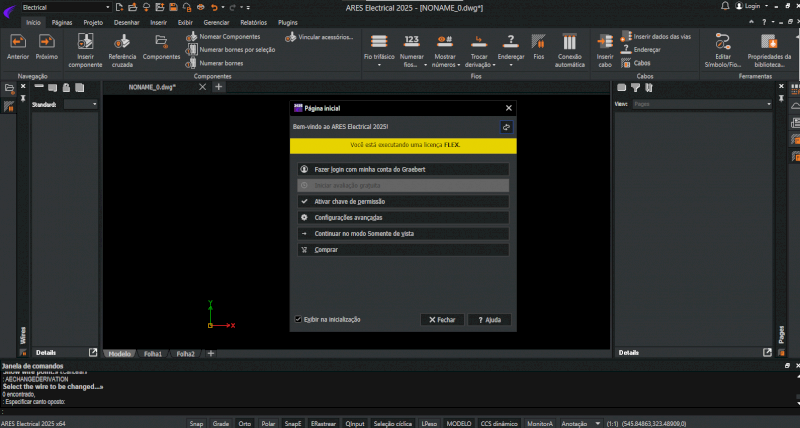The image size is (800, 428).
Task: Open Configurações avançadas
Action: (403, 217)
